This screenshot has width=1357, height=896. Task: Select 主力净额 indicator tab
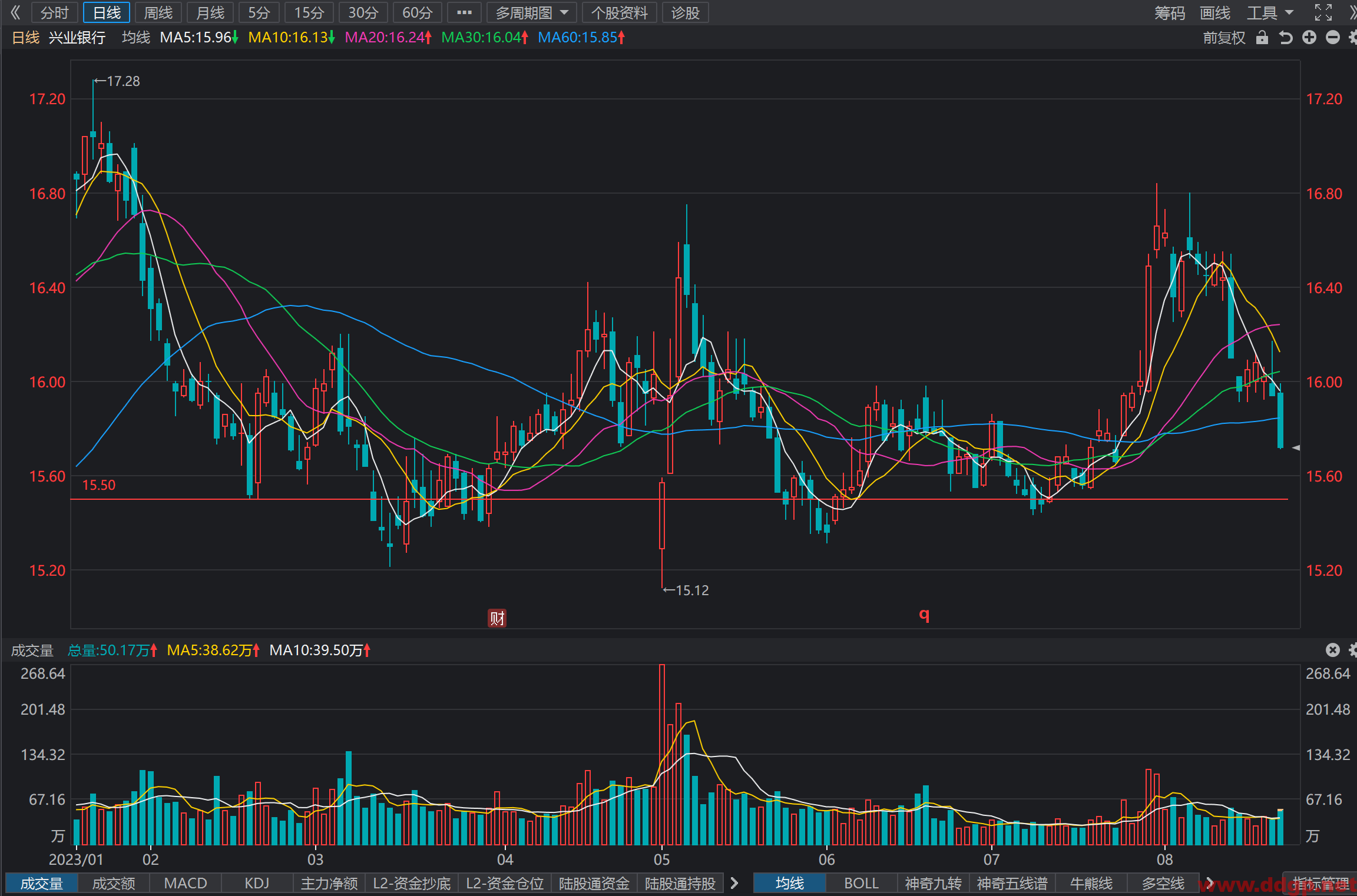329,883
